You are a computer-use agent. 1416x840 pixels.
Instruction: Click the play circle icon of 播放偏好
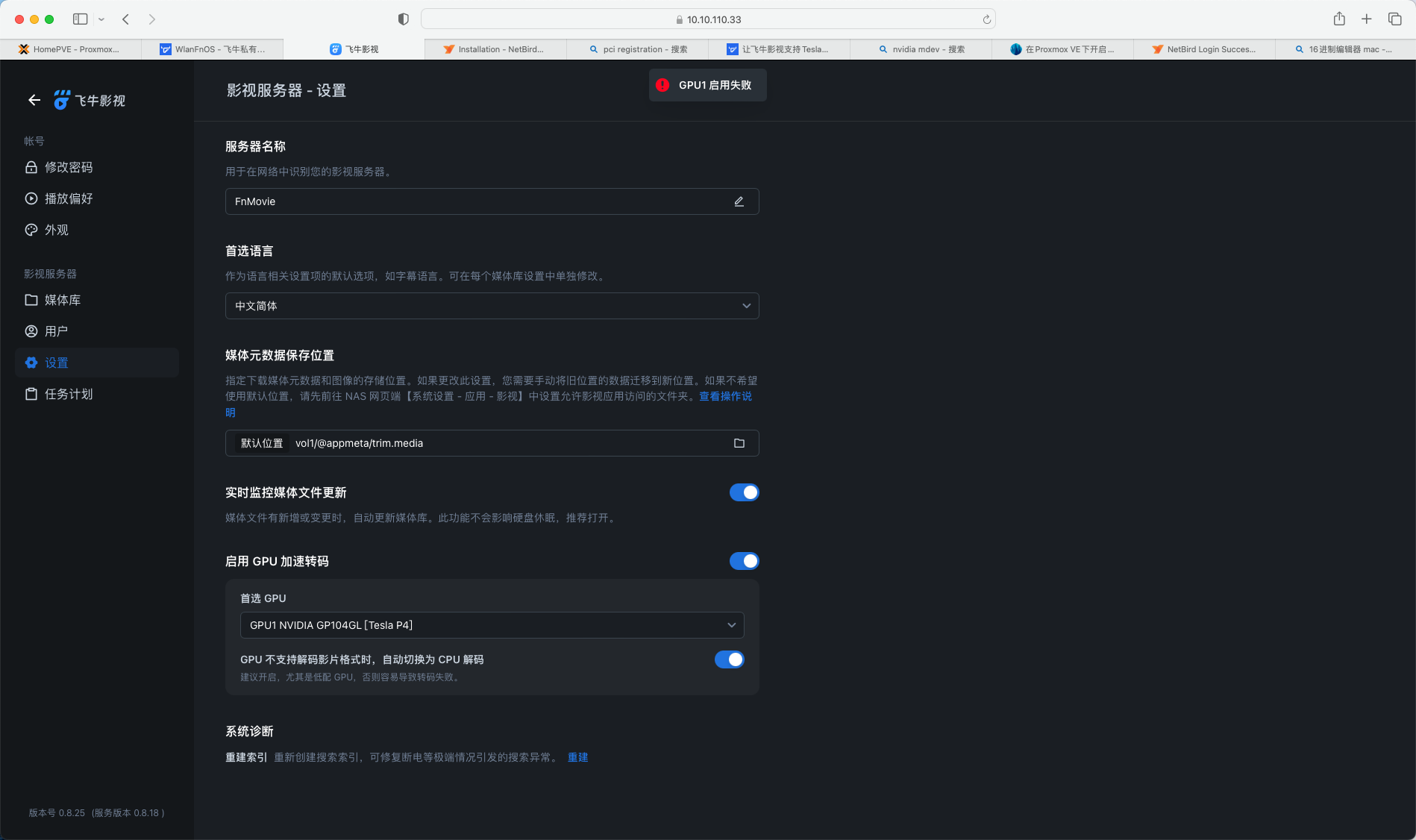[x=31, y=198]
